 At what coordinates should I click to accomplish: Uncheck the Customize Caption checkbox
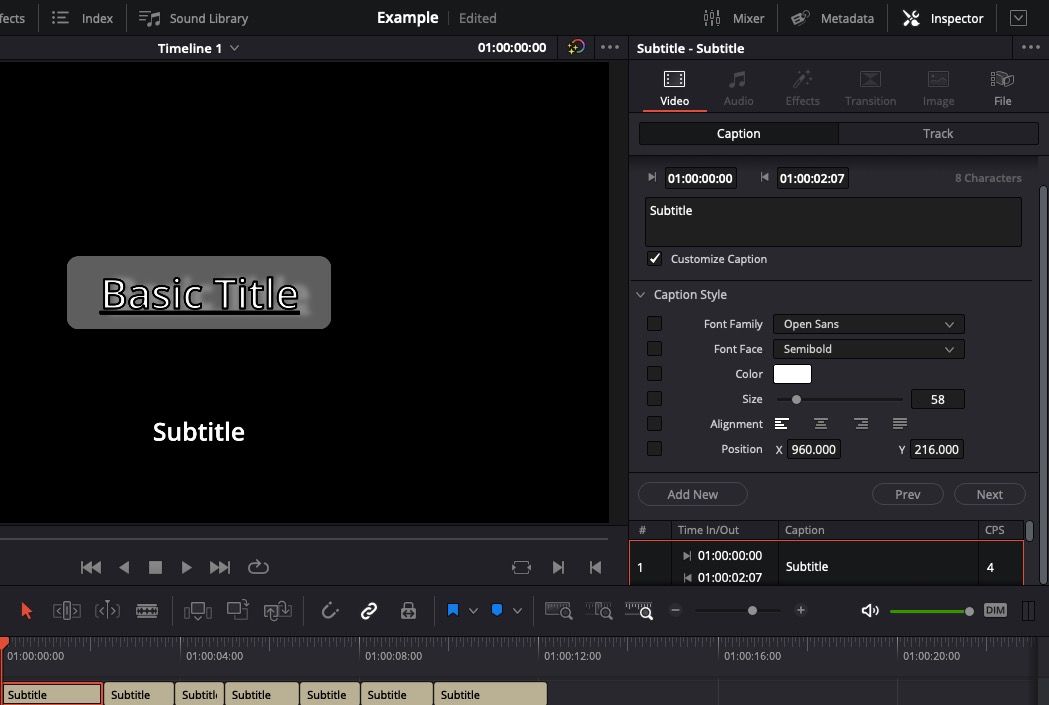click(x=655, y=259)
